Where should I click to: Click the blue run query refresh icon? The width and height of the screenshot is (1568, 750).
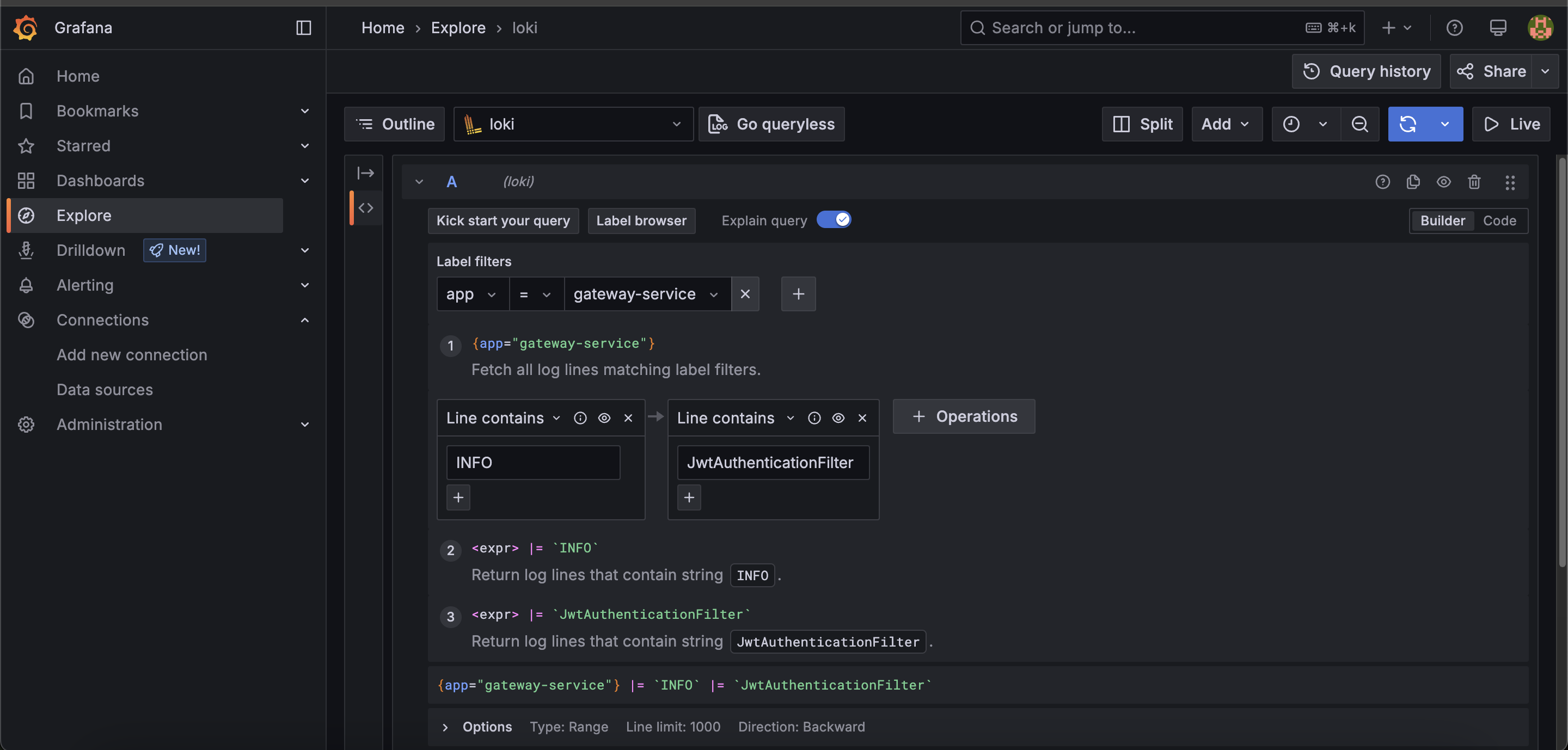(1407, 124)
